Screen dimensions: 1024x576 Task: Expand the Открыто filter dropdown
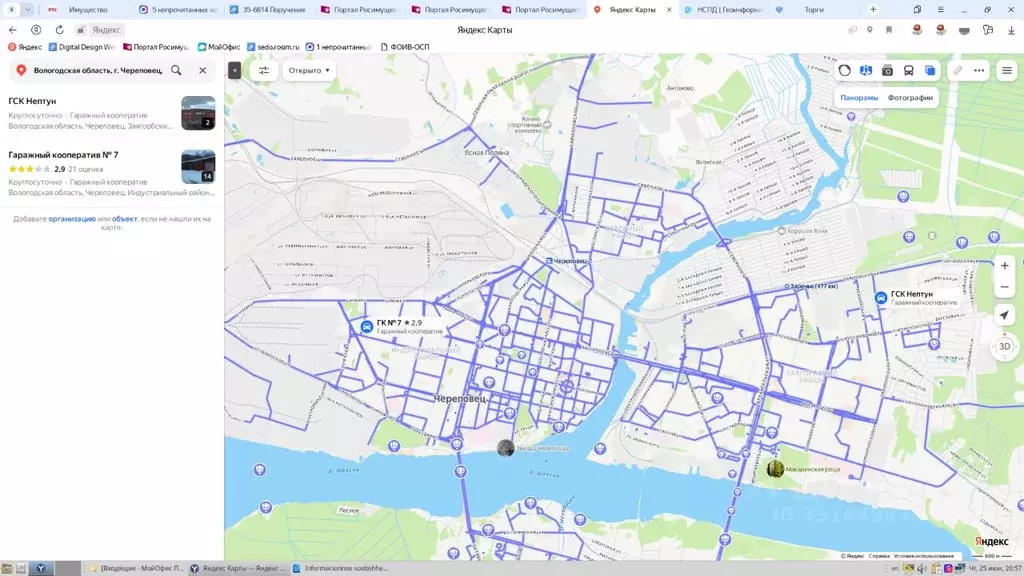309,71
